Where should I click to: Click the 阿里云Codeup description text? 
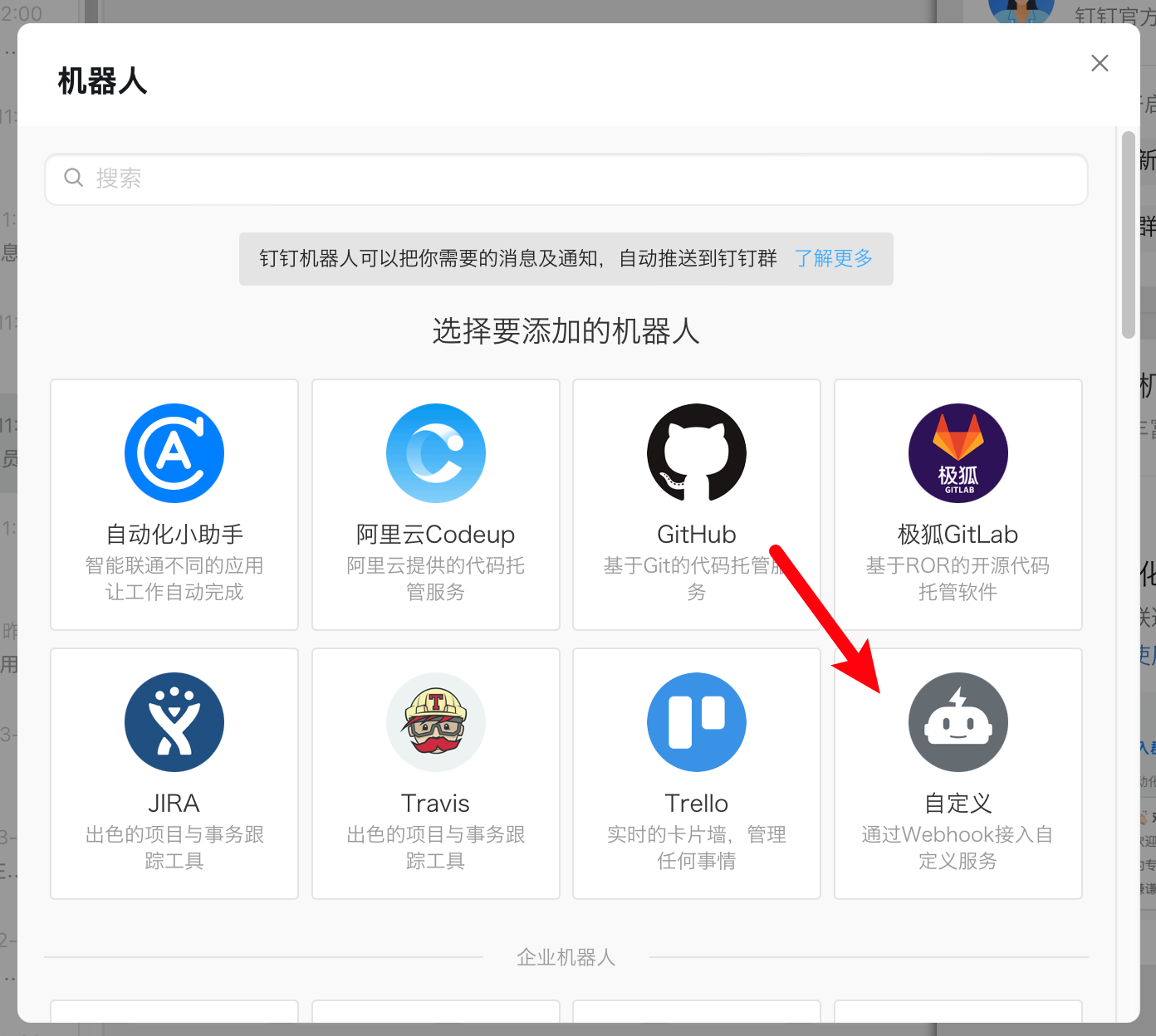point(436,579)
